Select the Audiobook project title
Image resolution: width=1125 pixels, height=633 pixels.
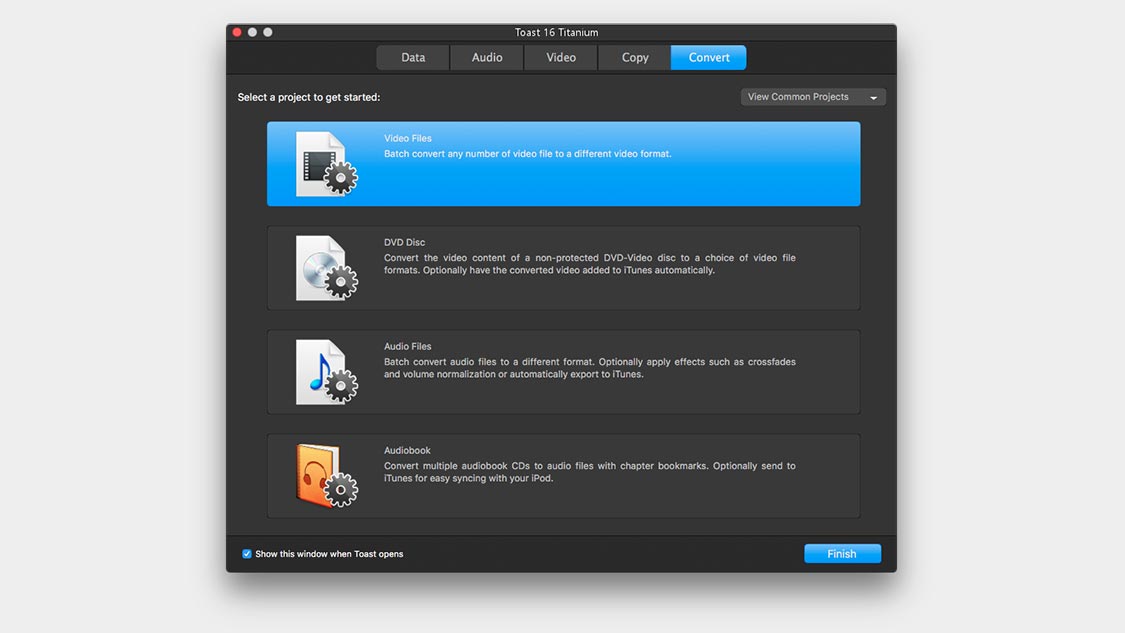[x=407, y=451]
